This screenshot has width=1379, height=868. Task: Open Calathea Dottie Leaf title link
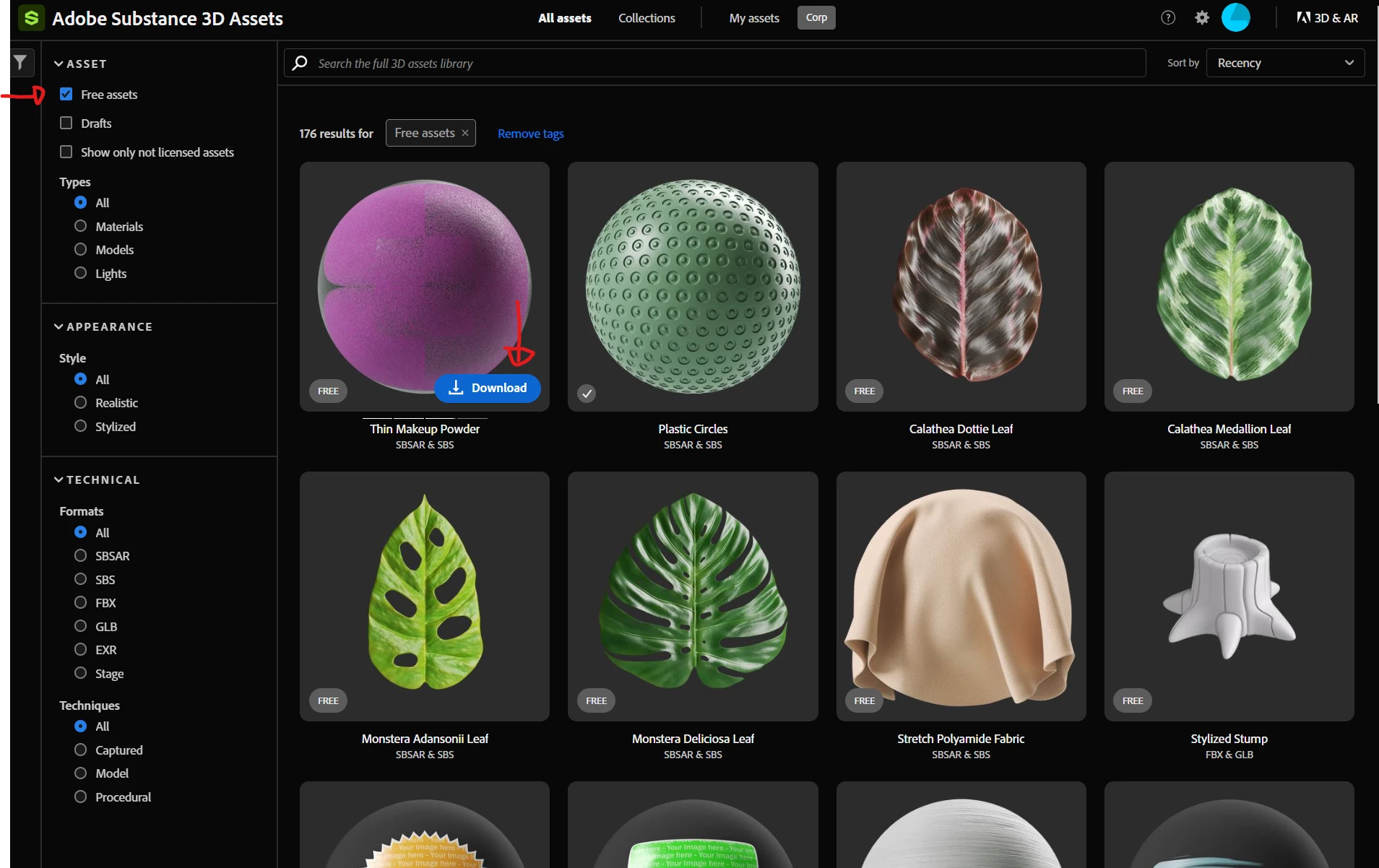961,429
